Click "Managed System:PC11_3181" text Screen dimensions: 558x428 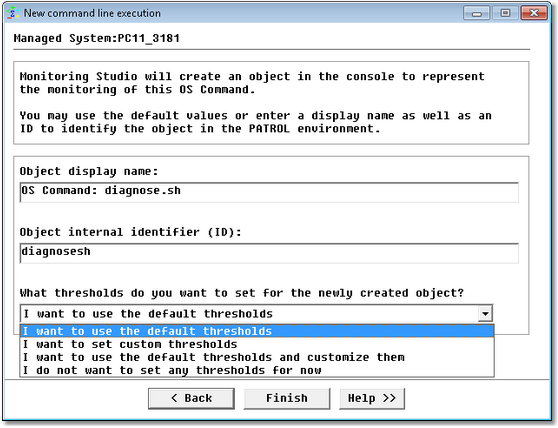click(x=96, y=38)
